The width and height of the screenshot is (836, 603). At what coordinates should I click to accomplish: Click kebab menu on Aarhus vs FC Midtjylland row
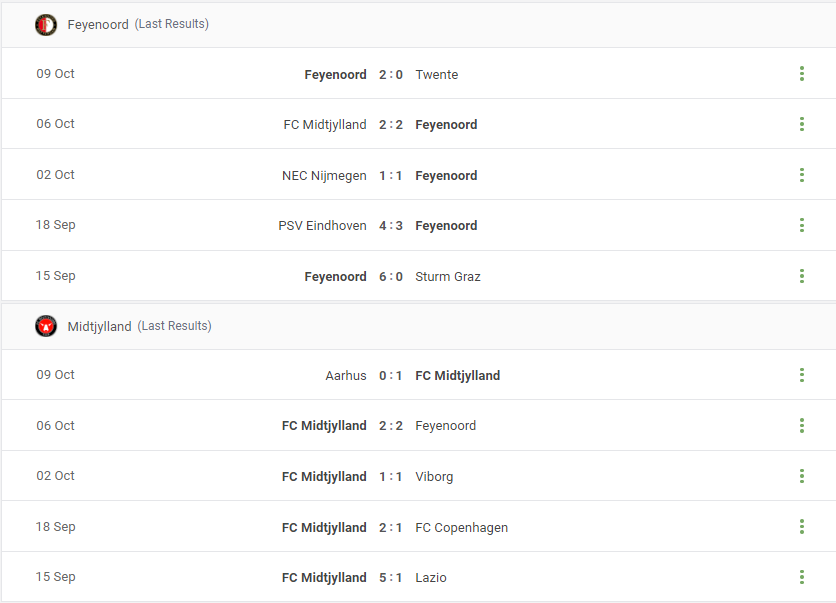pos(801,375)
